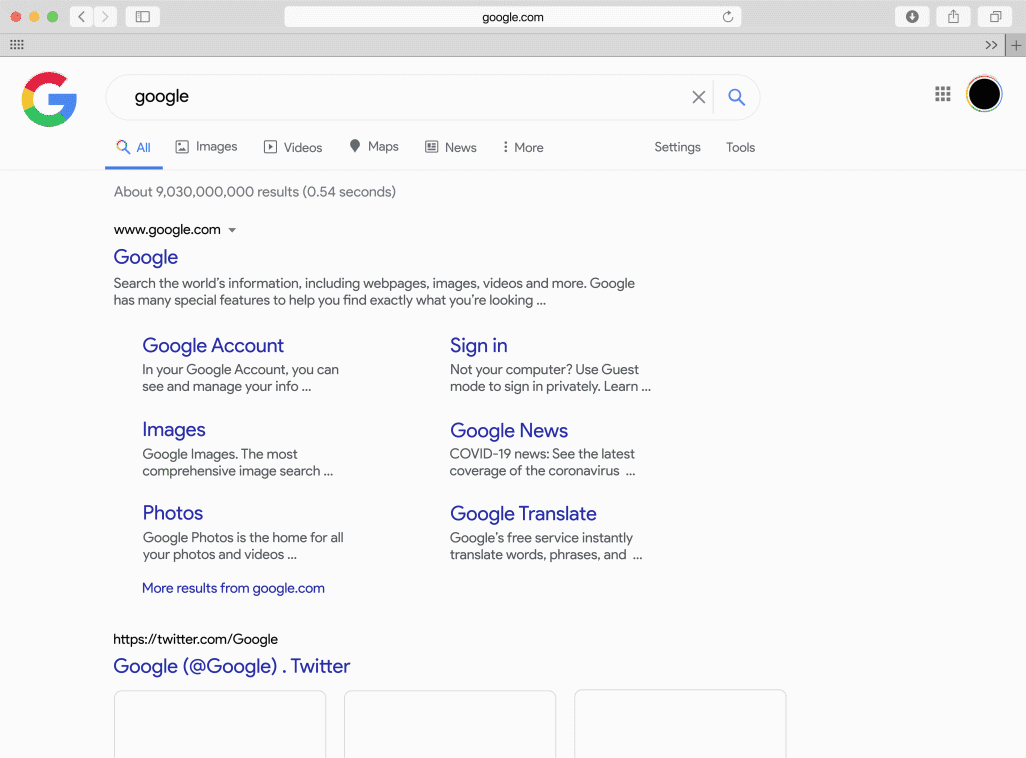The image size is (1026, 758).
Task: Click the Maps pin icon
Action: [355, 146]
